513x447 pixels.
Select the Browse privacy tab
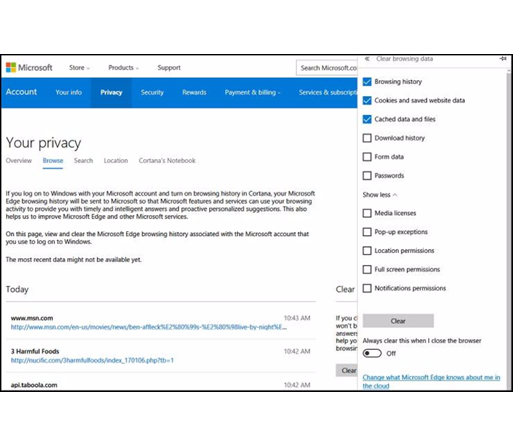click(53, 161)
